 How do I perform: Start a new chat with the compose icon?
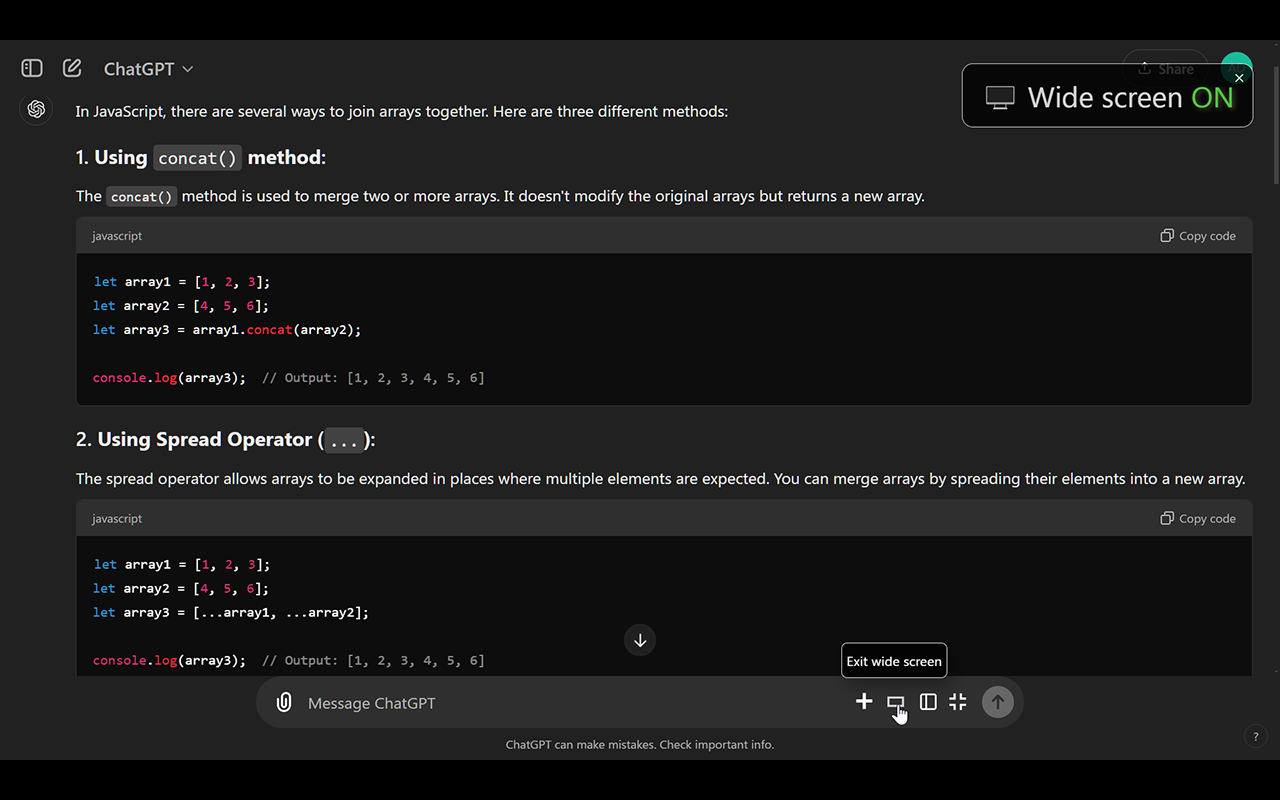(72, 68)
